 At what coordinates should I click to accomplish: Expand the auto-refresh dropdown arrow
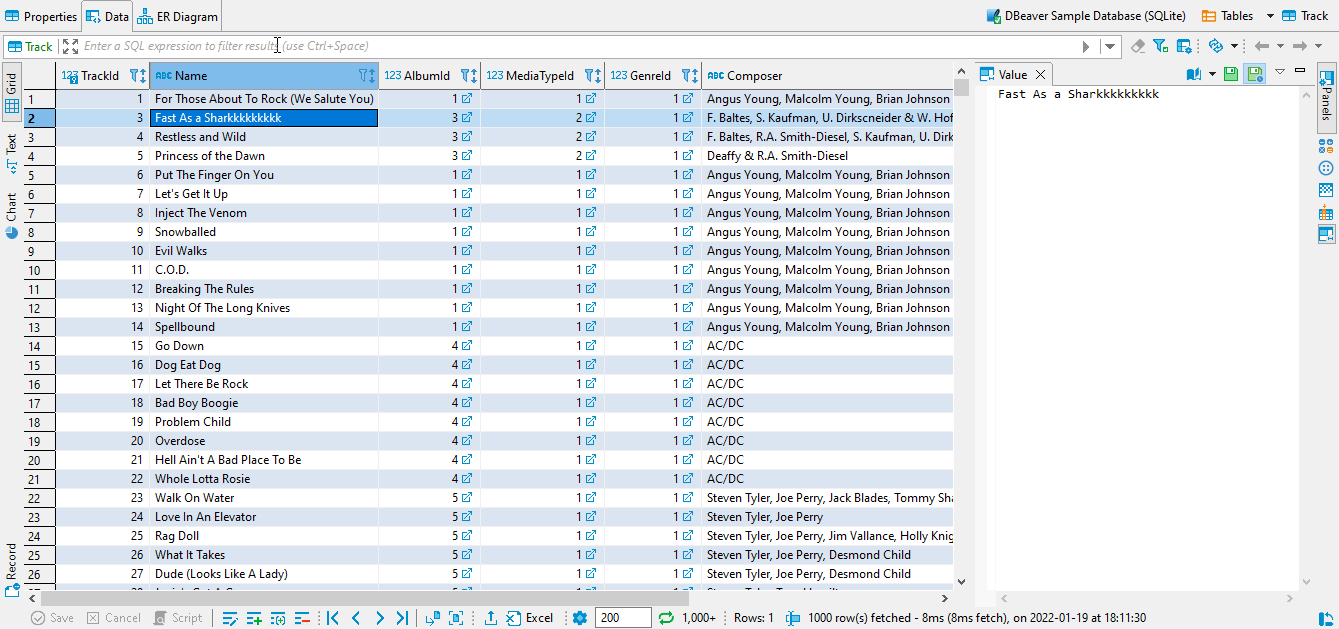click(1235, 46)
